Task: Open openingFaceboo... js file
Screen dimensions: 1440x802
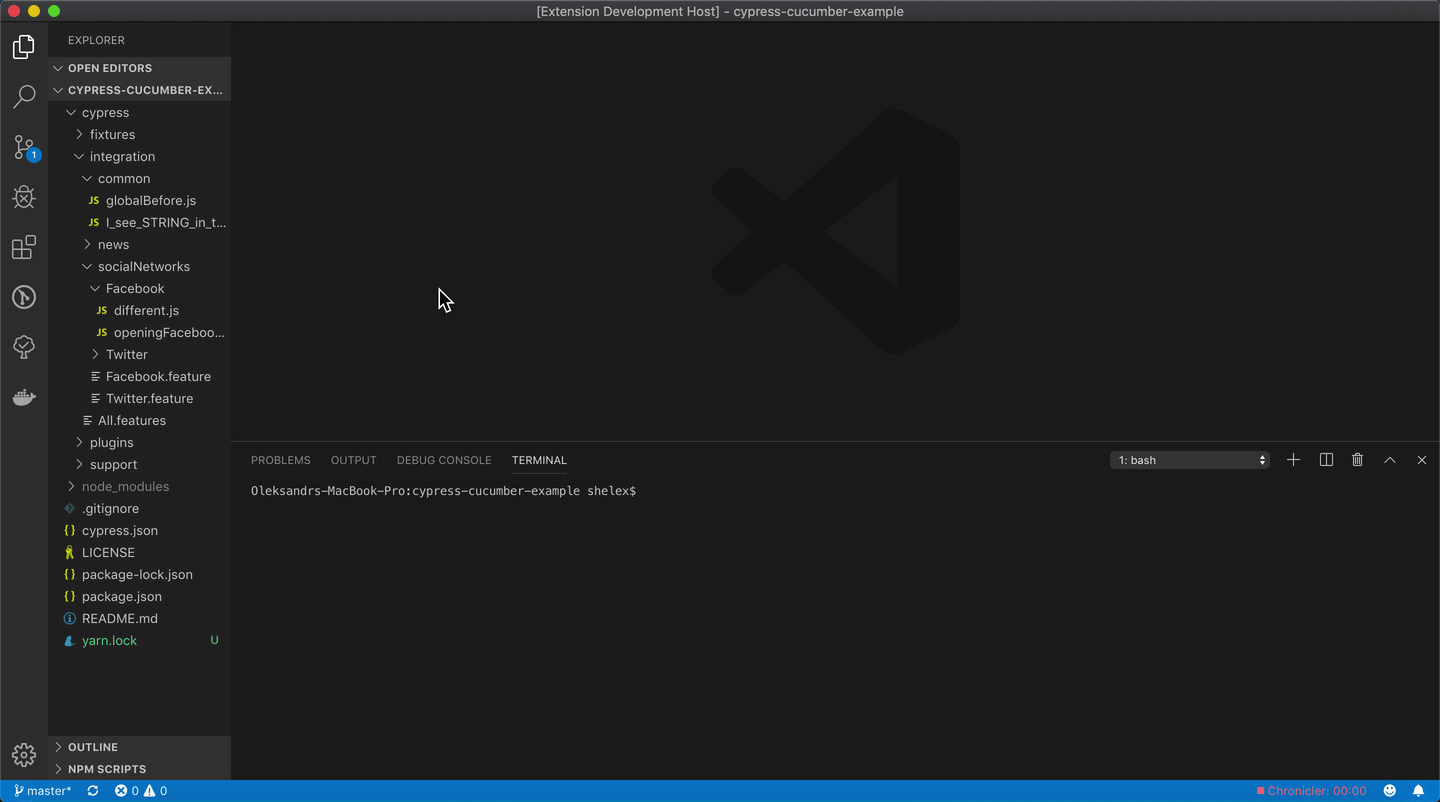Action: pyautogui.click(x=140, y=332)
